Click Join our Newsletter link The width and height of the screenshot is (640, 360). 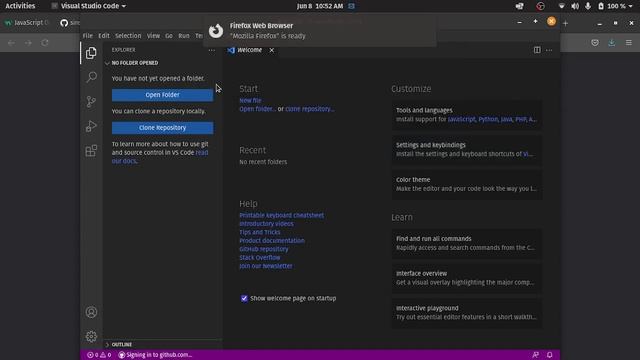(x=266, y=266)
